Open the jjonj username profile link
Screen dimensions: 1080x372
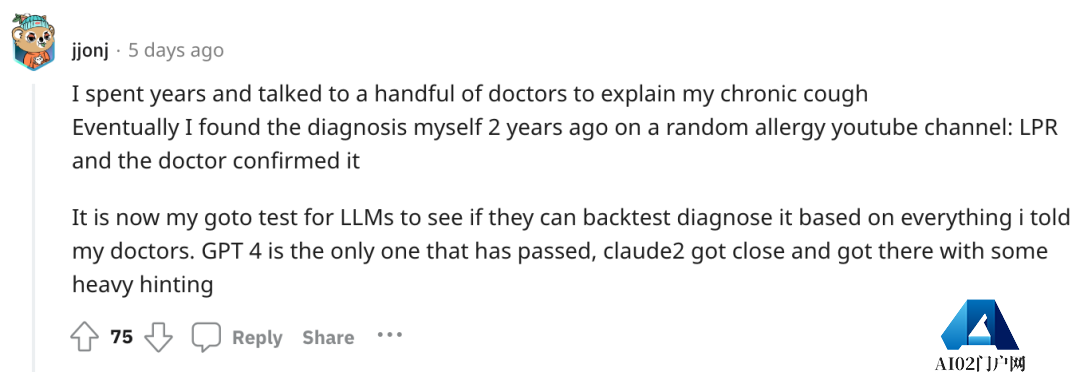[90, 50]
